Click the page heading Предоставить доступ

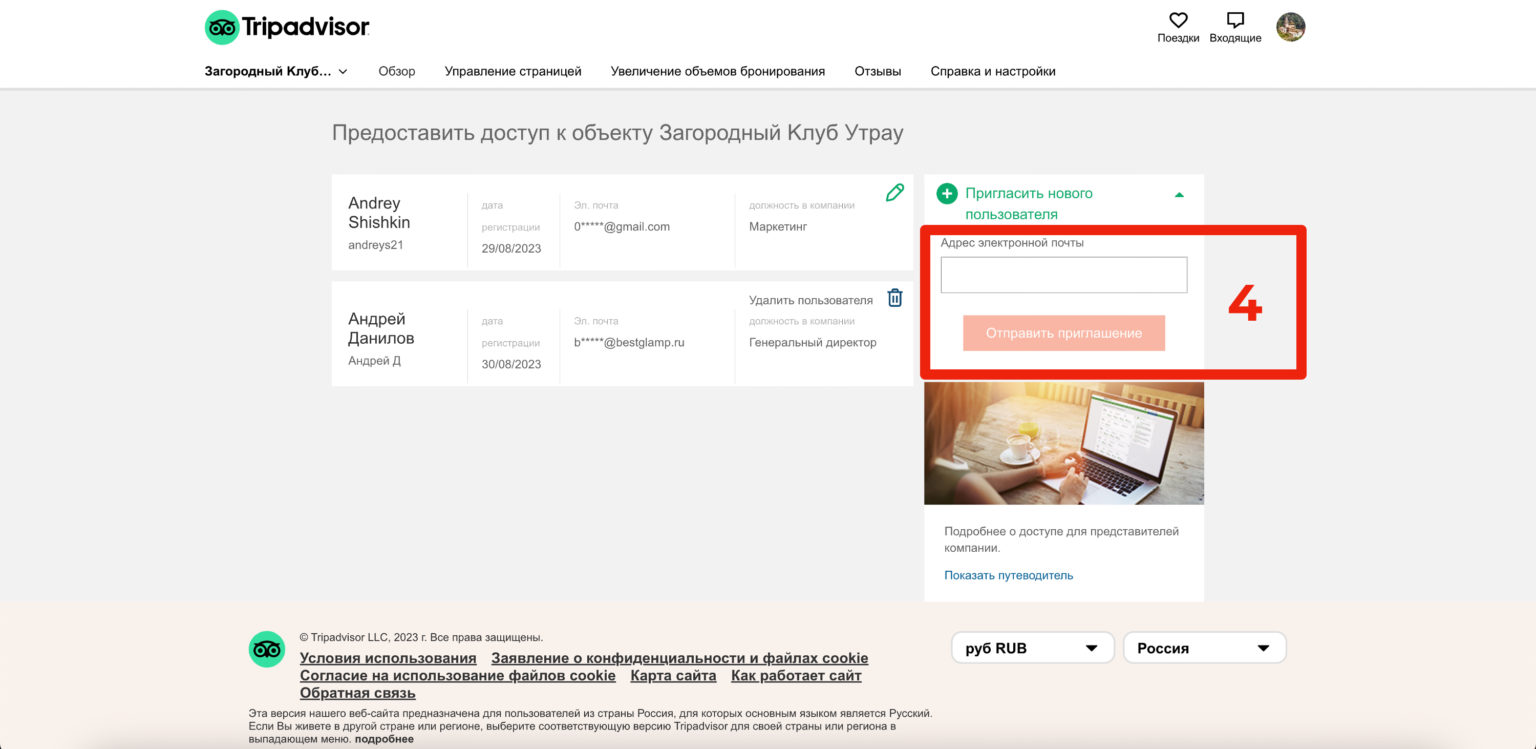(618, 133)
